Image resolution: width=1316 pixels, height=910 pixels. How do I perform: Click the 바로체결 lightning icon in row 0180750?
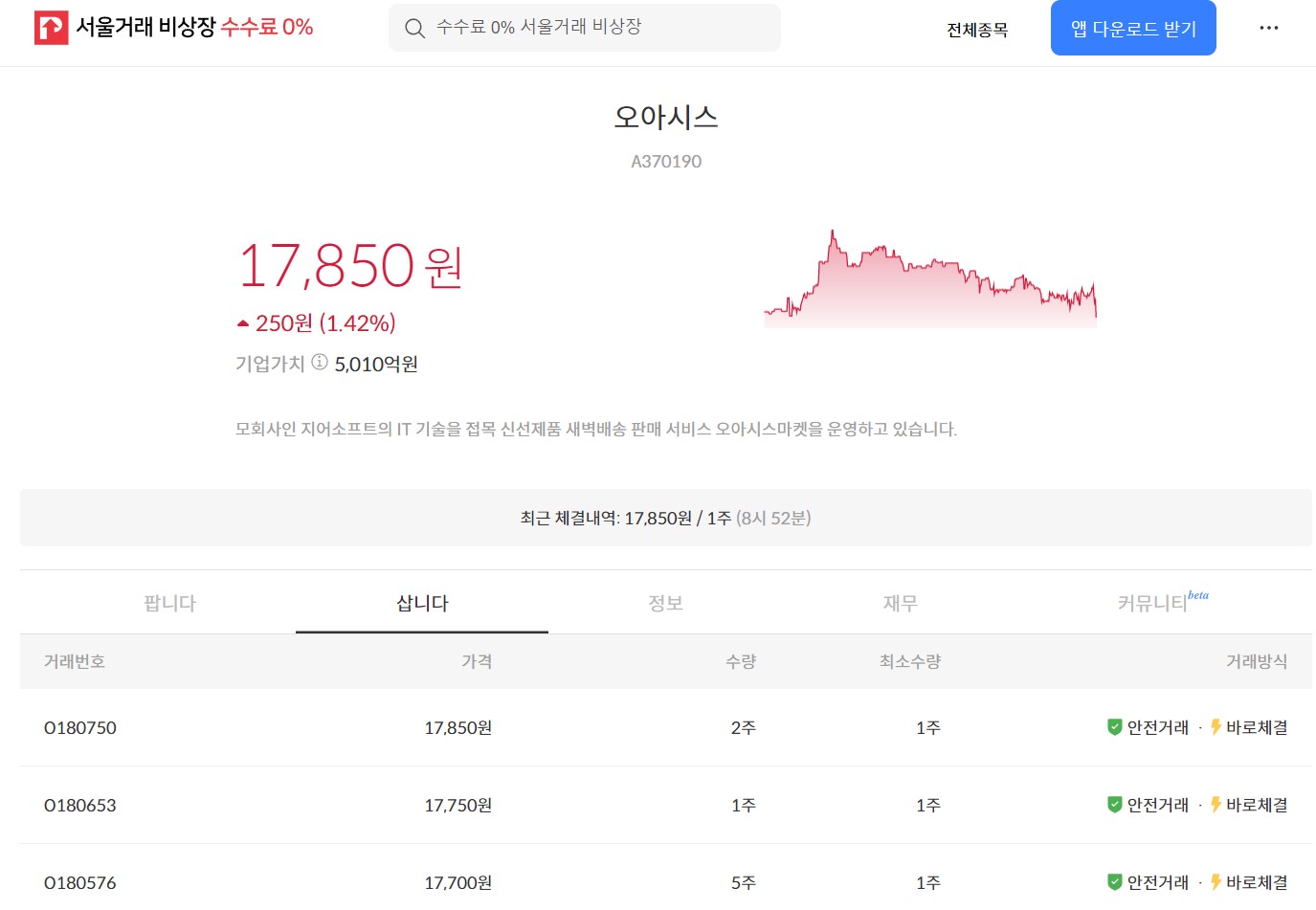point(1216,727)
